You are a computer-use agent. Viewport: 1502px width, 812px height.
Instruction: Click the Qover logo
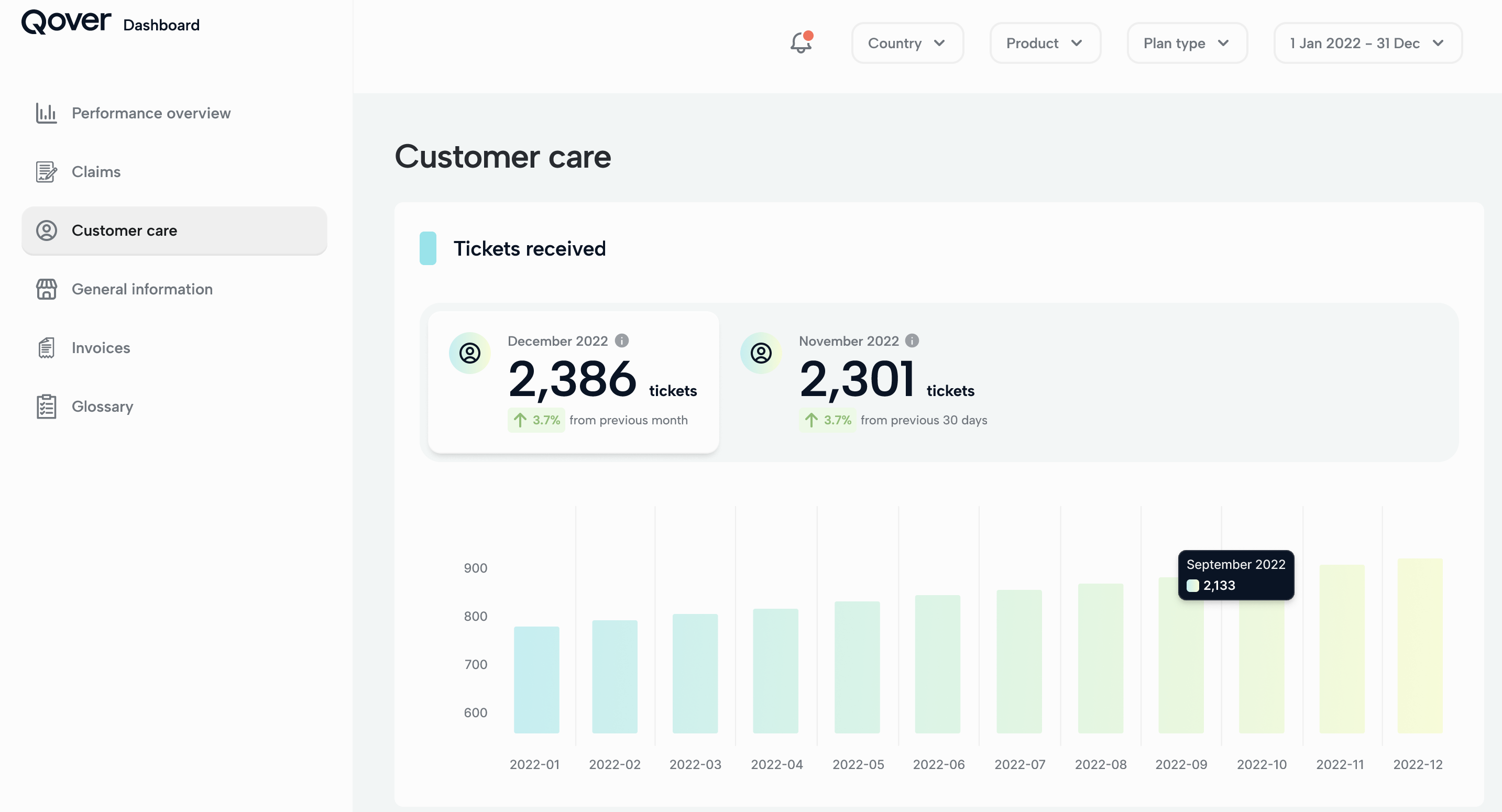(66, 22)
